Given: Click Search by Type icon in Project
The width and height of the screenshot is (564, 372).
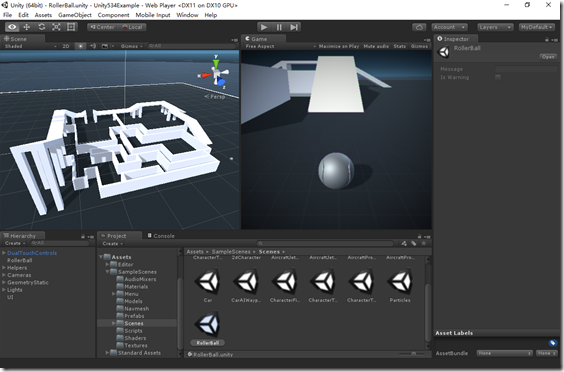Looking at the screenshot, I should click(x=404, y=244).
